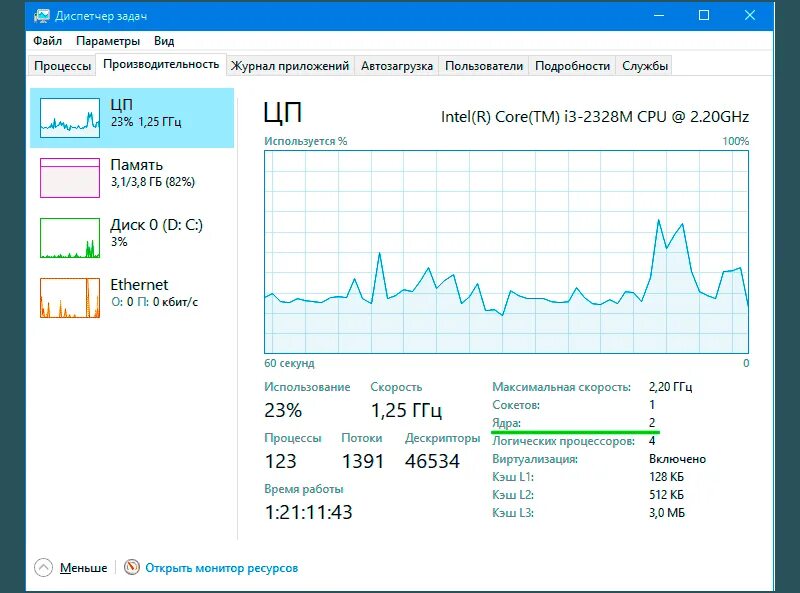Switch to the Журнал приложений tab
The height and width of the screenshot is (593, 800).
point(290,66)
